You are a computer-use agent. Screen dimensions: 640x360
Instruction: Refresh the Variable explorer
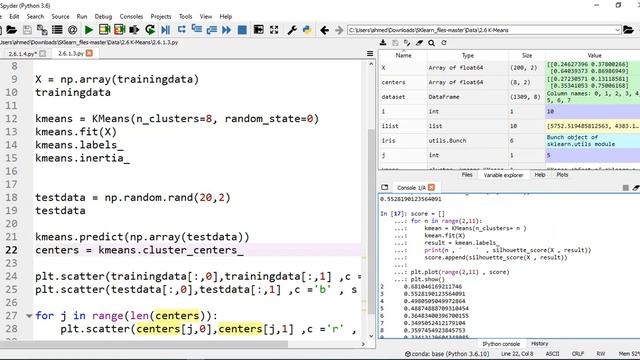pyautogui.click(x=444, y=42)
